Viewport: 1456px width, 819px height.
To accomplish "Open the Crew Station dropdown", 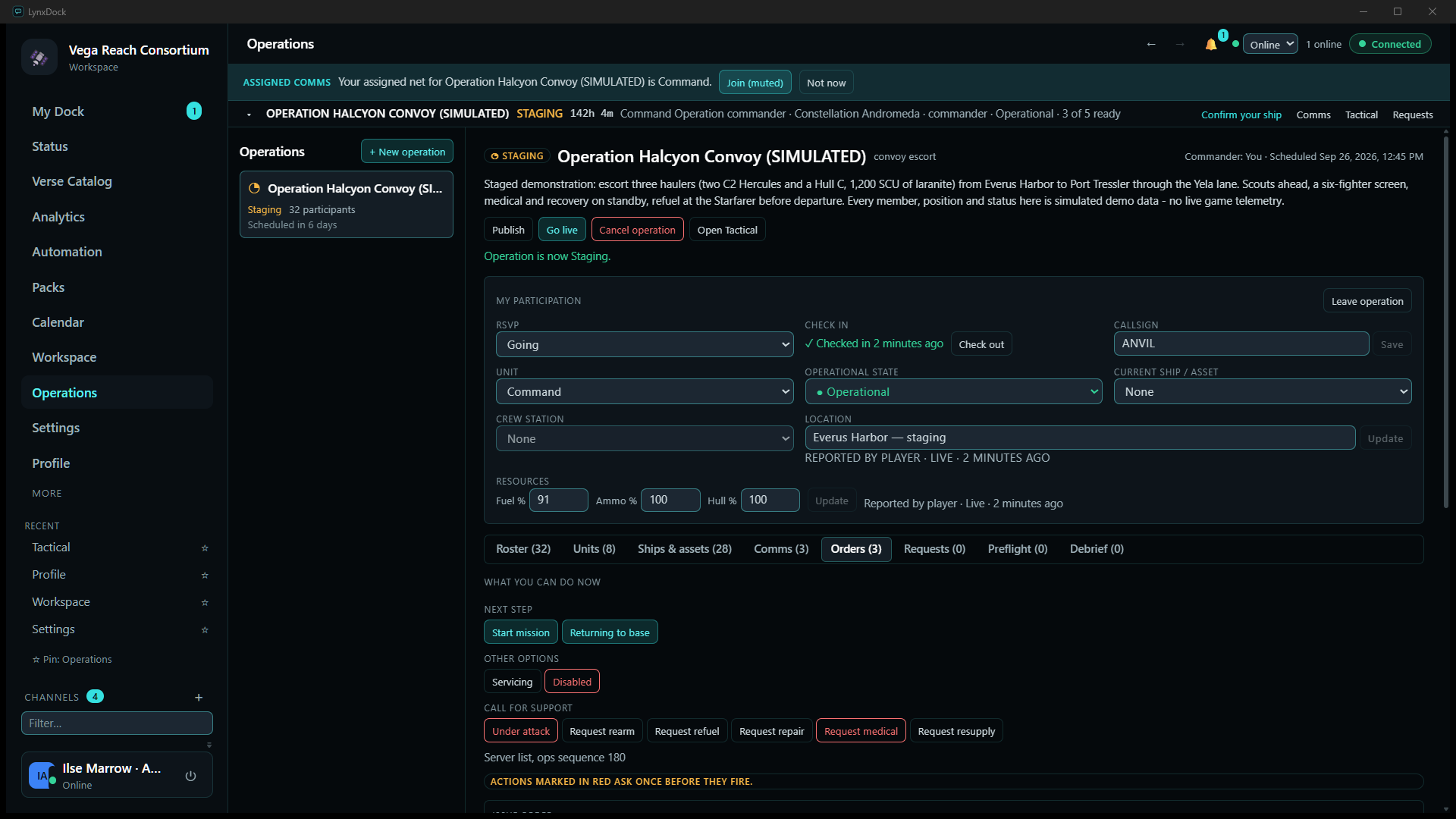I will coord(645,438).
